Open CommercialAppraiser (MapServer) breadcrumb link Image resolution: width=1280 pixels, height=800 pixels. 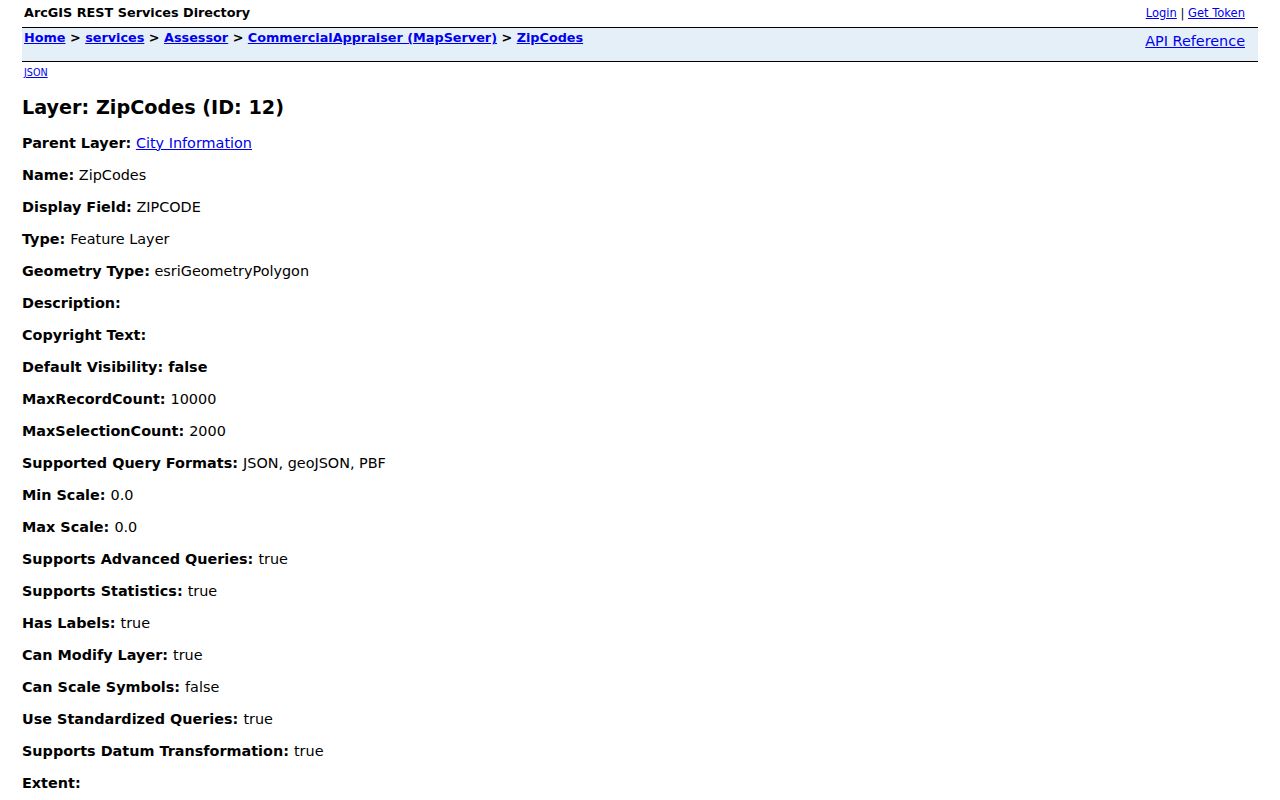(372, 38)
